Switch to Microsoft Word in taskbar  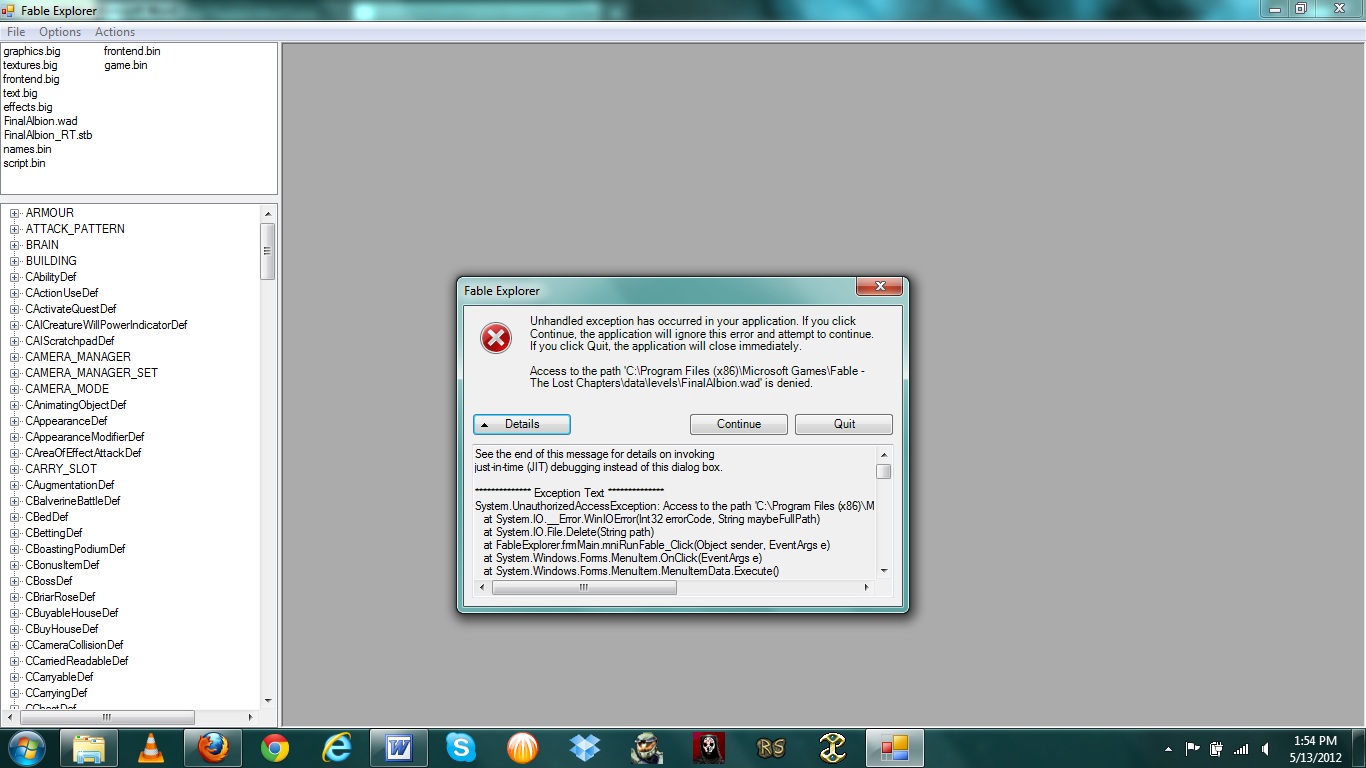(399, 748)
